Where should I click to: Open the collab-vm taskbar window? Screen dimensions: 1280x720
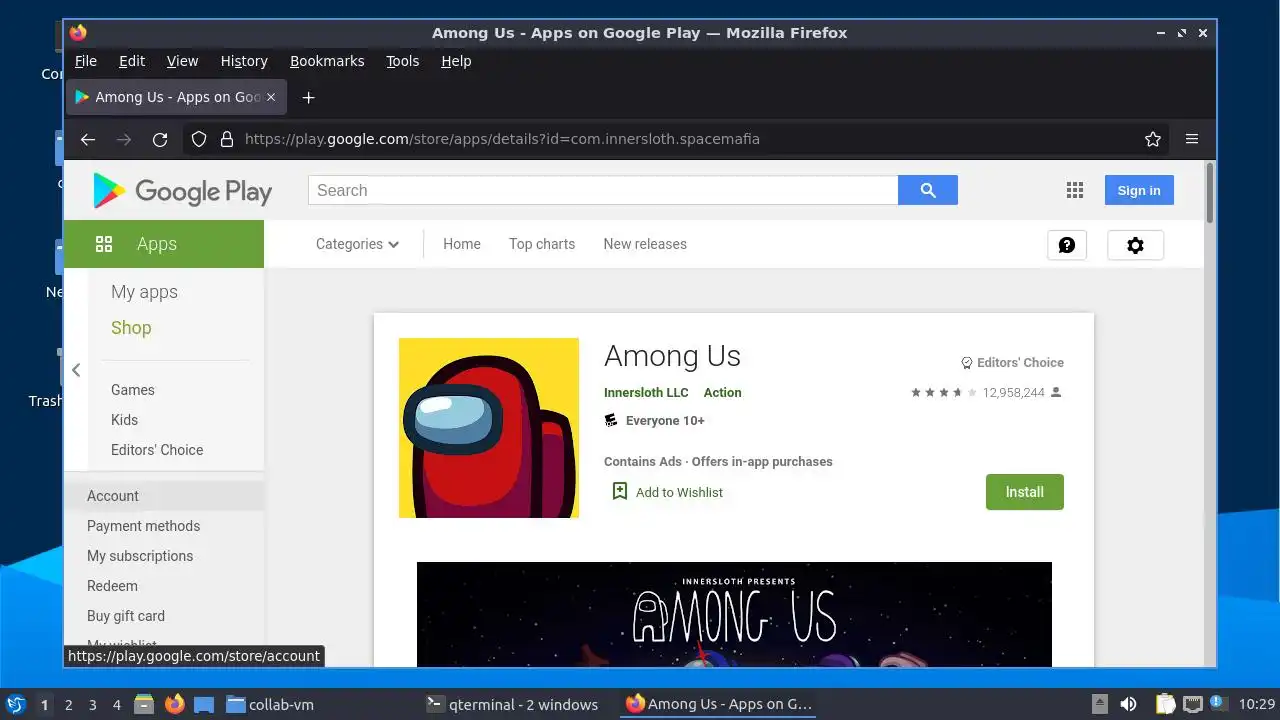[x=270, y=704]
